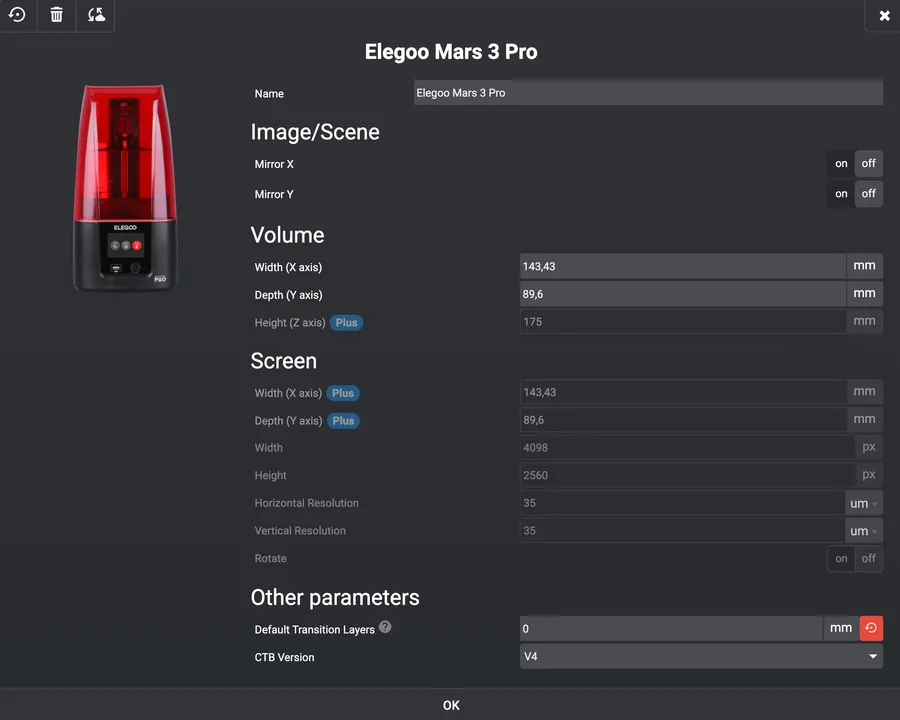Click the Vertical Resolution value field
The height and width of the screenshot is (720, 900).
click(682, 531)
